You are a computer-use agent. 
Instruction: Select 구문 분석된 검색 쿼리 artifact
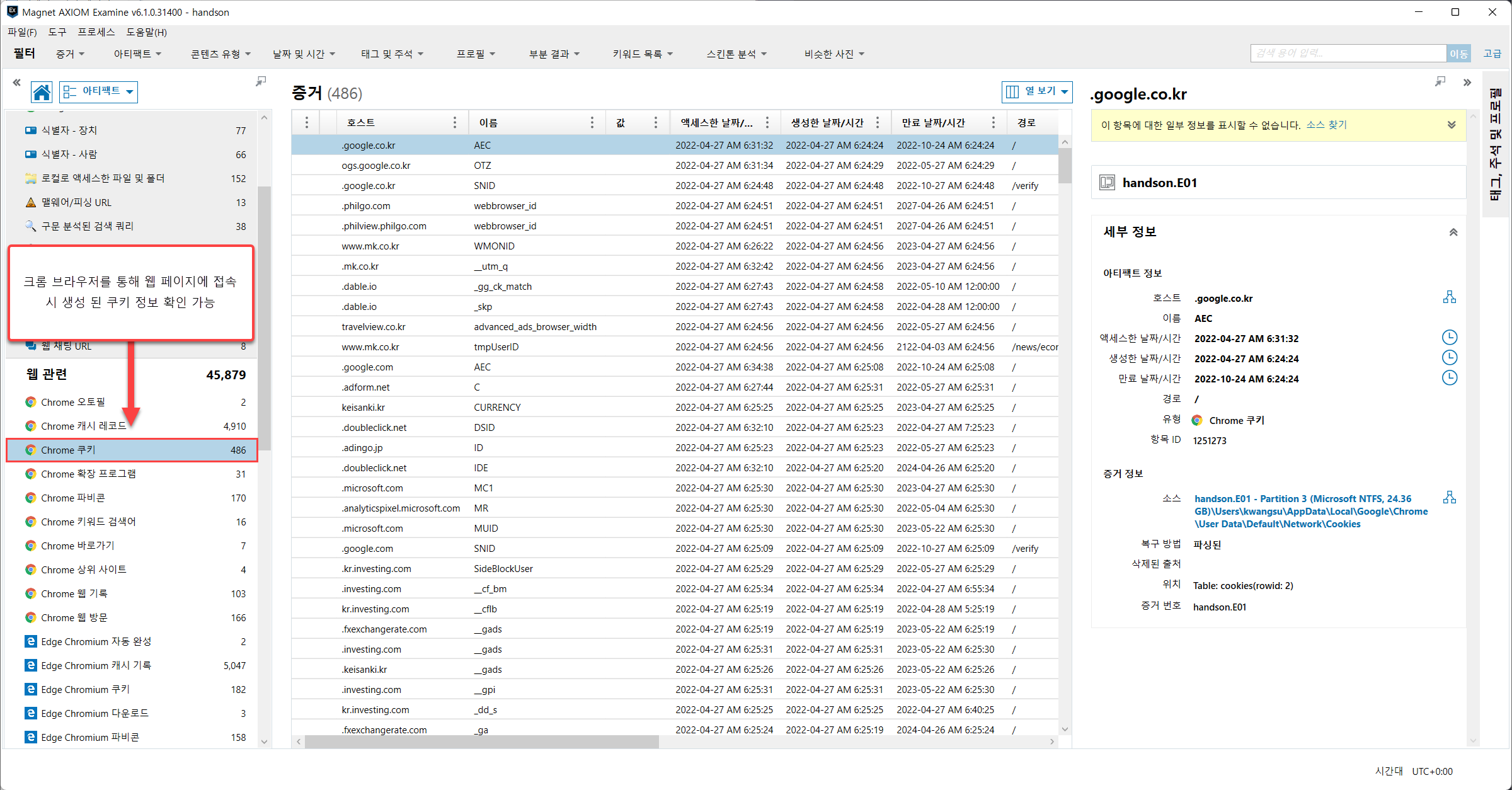(x=132, y=226)
